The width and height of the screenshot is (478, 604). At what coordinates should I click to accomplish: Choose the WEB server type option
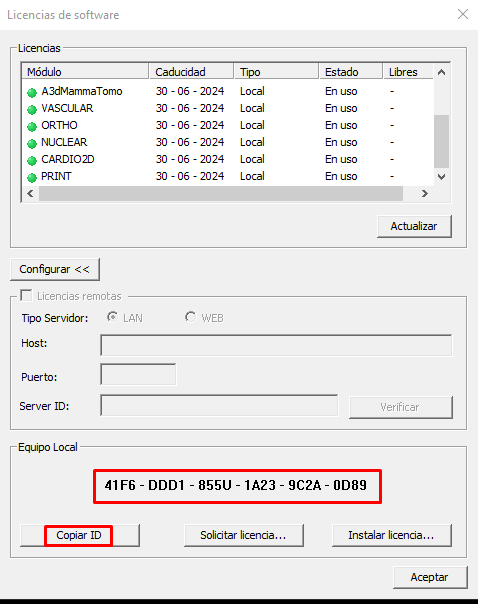pos(190,317)
